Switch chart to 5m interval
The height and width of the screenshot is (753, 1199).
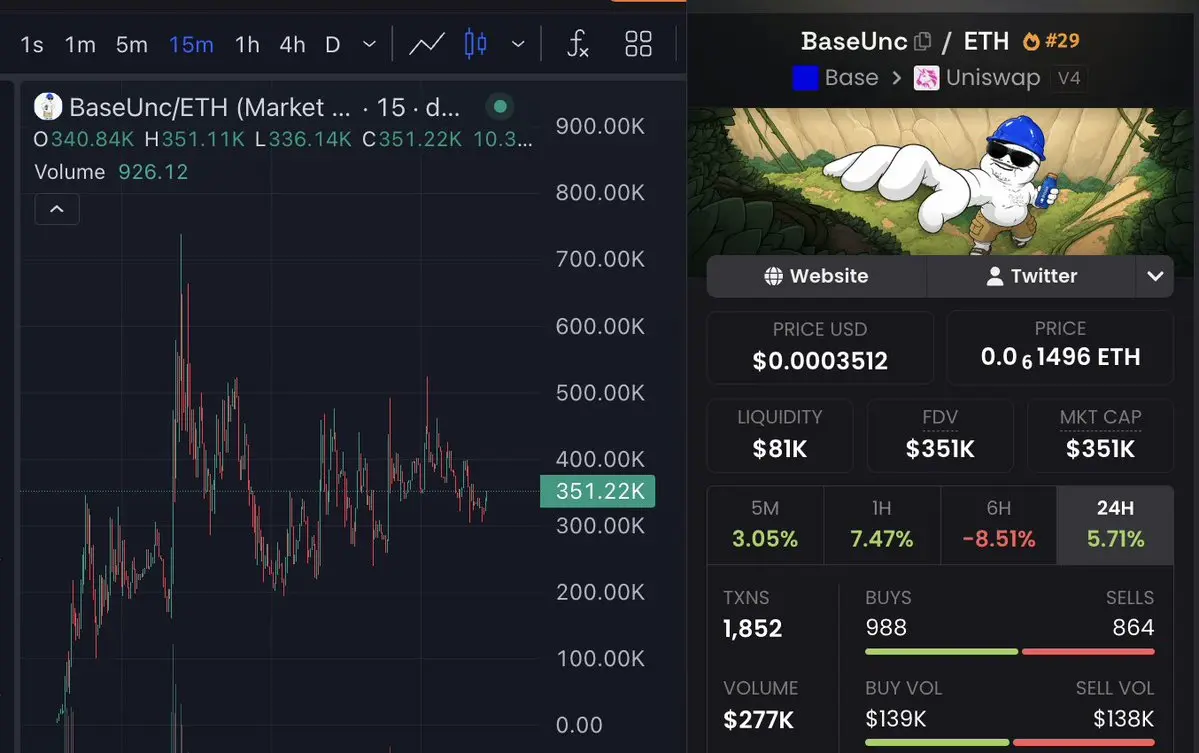click(x=132, y=45)
